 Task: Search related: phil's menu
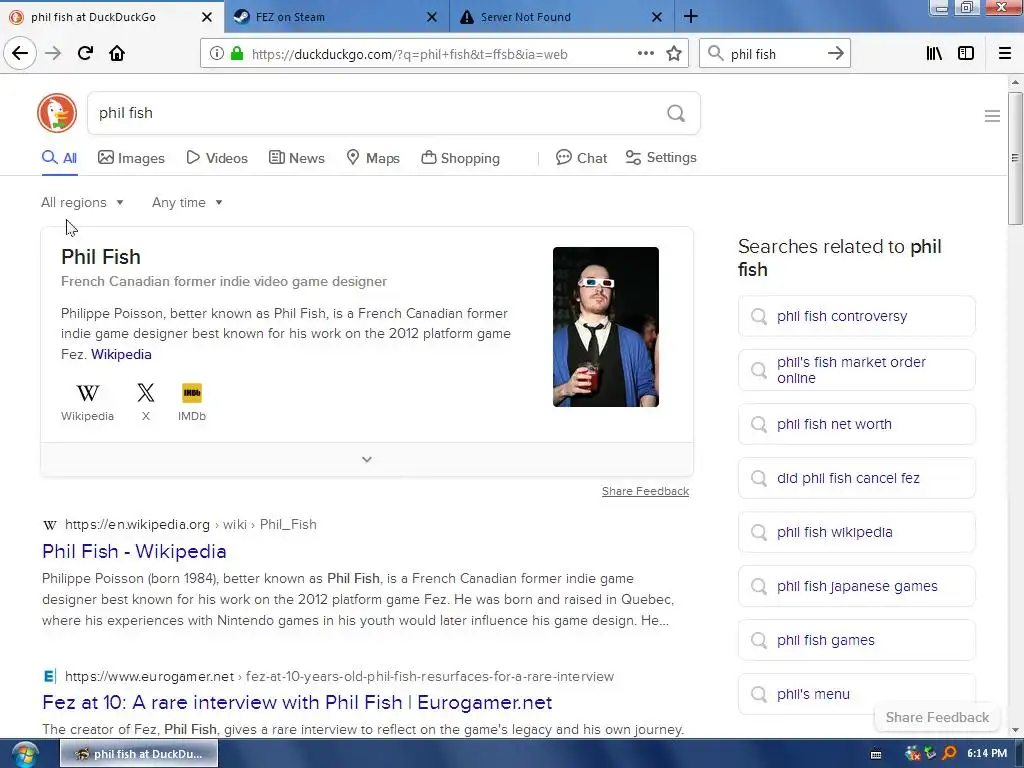(x=857, y=694)
